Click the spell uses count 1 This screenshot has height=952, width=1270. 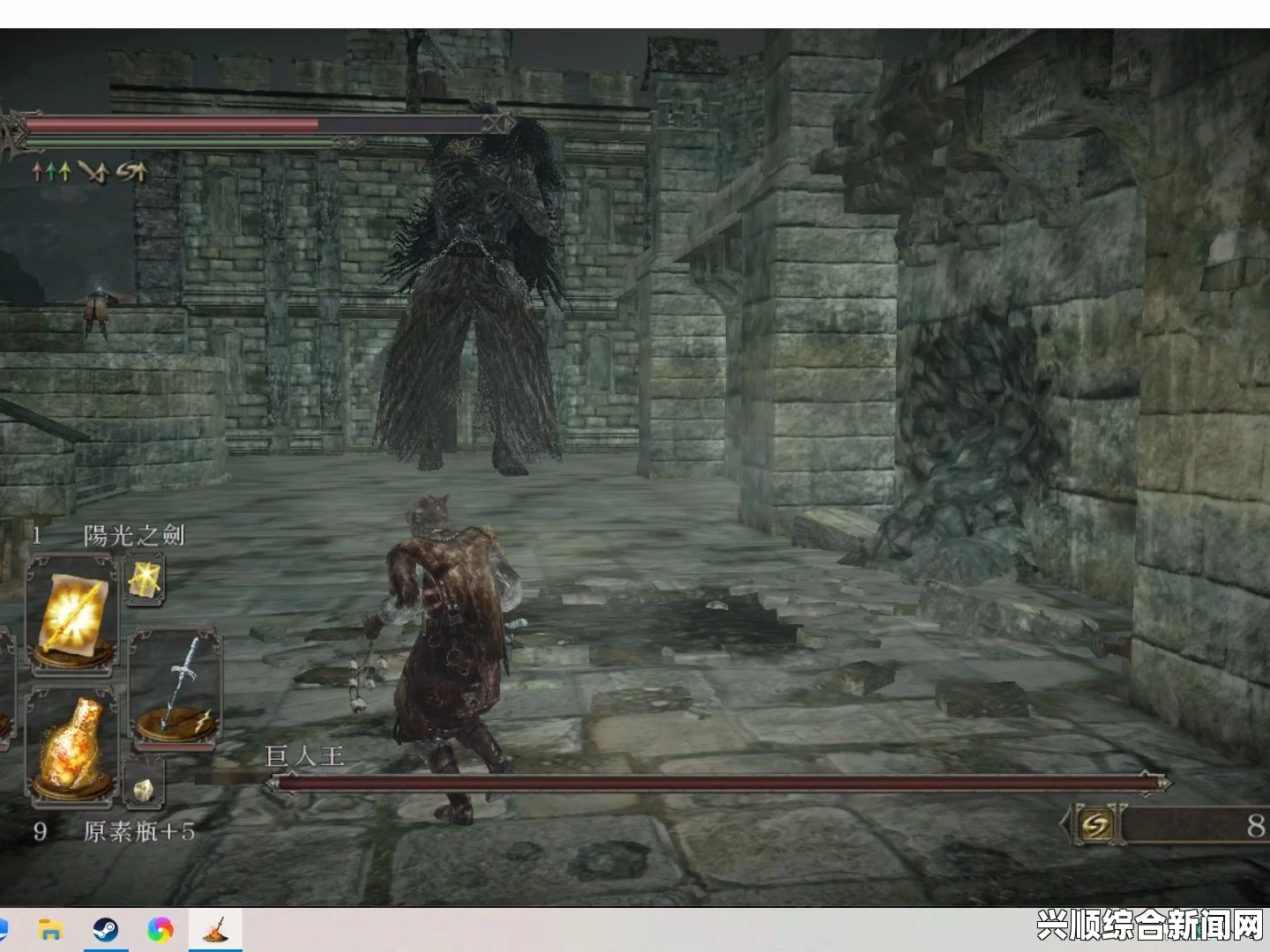click(x=37, y=535)
